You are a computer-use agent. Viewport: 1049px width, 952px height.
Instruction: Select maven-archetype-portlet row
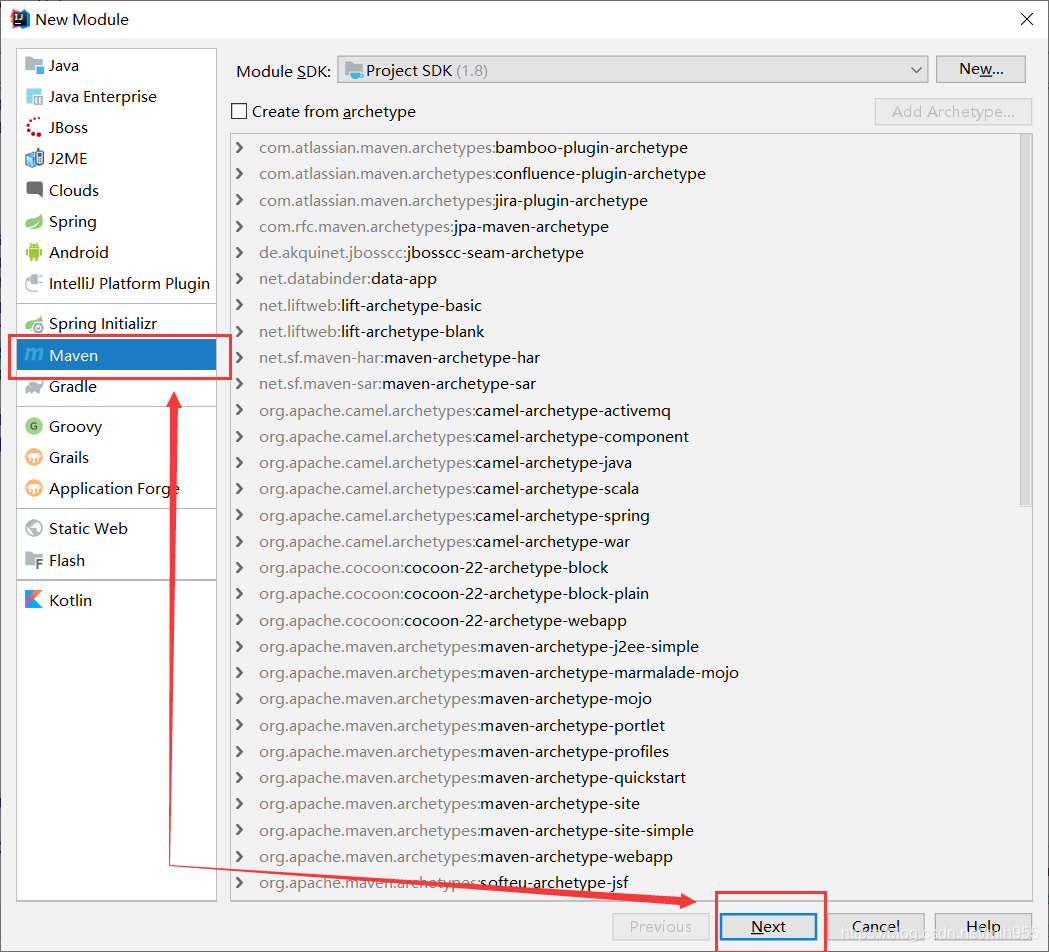click(x=625, y=725)
